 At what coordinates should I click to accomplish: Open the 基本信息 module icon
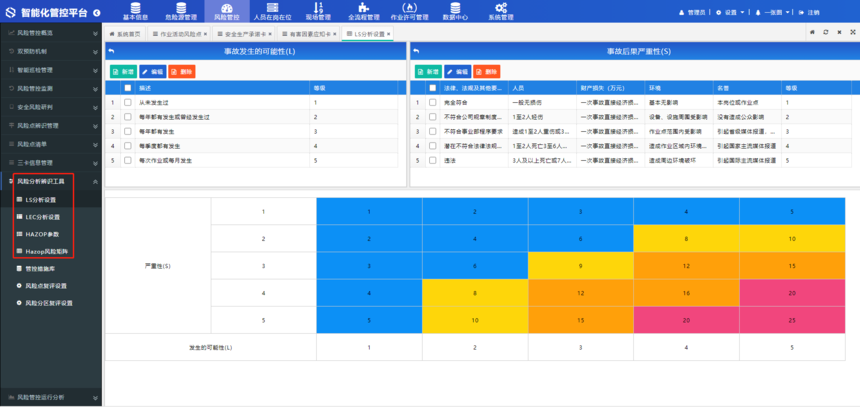(x=135, y=11)
